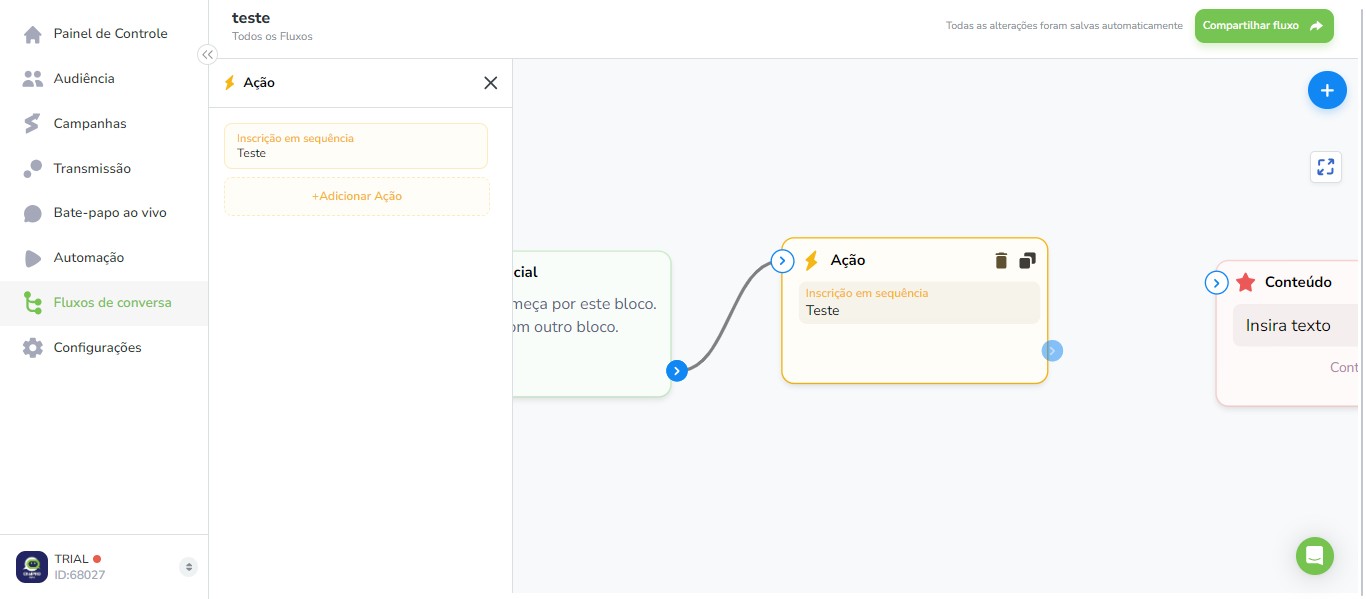Expand the TRIAL account switcher arrows
1366x599 pixels.
click(188, 567)
